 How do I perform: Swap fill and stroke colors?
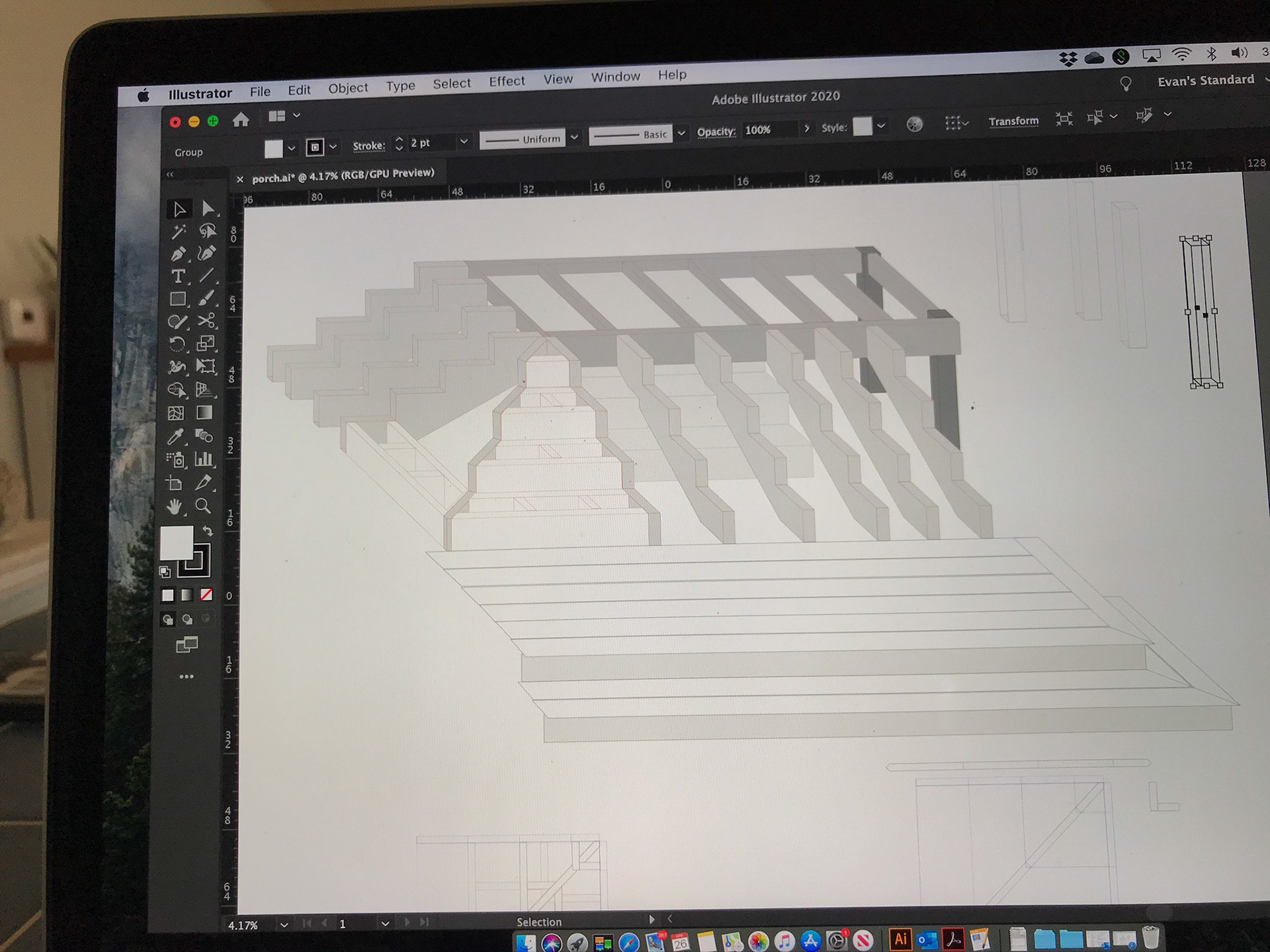[208, 531]
